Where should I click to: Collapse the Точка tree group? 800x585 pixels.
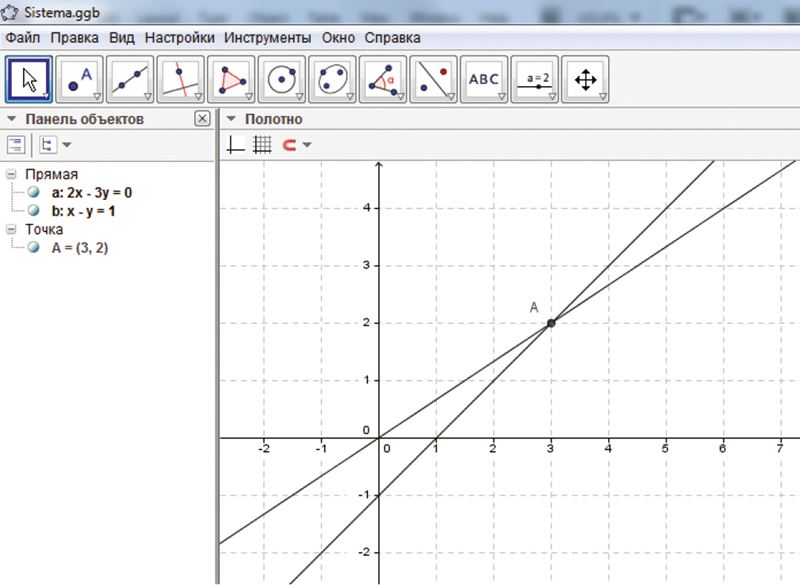click(11, 230)
